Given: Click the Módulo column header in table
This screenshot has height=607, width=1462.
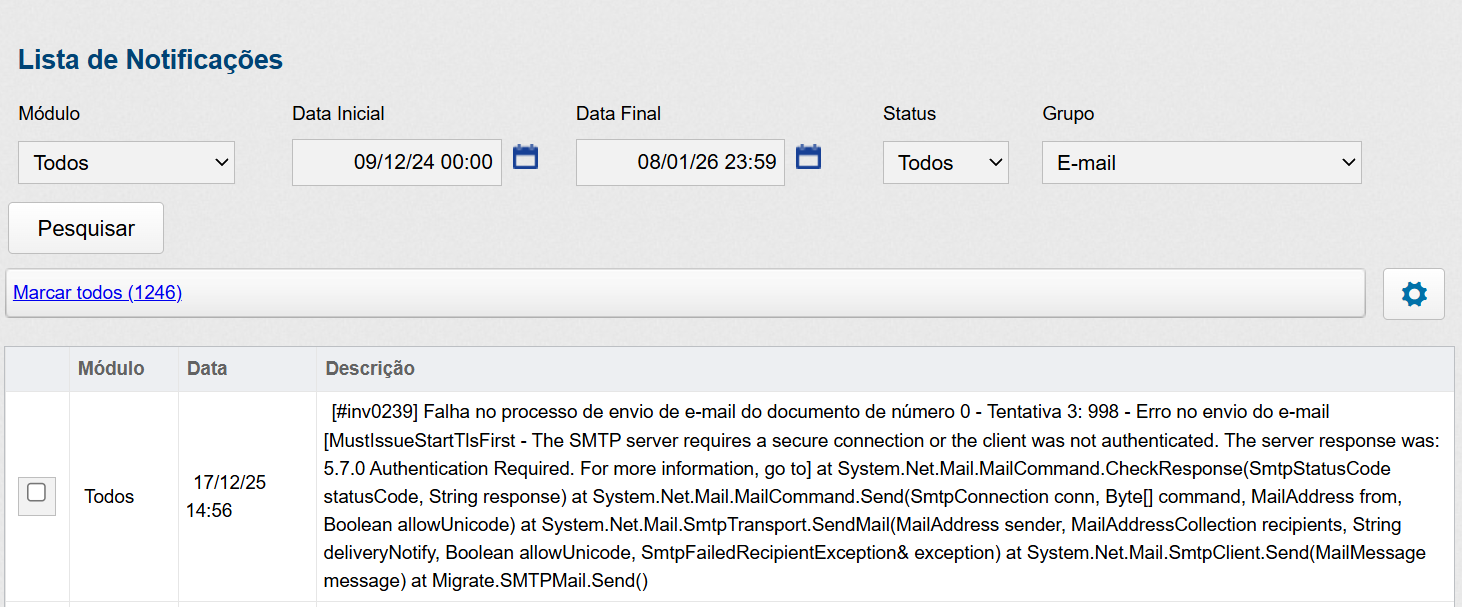Looking at the screenshot, I should pyautogui.click(x=111, y=369).
